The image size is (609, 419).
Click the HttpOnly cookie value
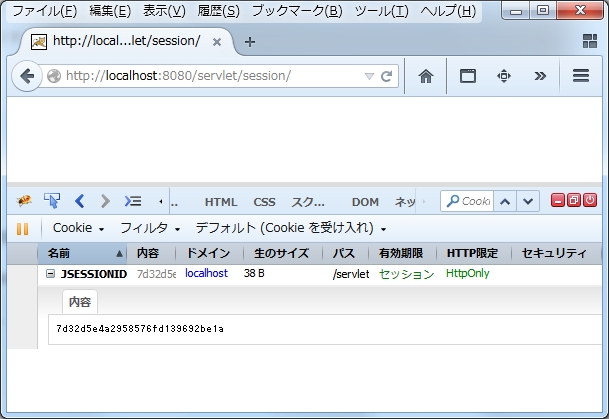click(x=467, y=273)
